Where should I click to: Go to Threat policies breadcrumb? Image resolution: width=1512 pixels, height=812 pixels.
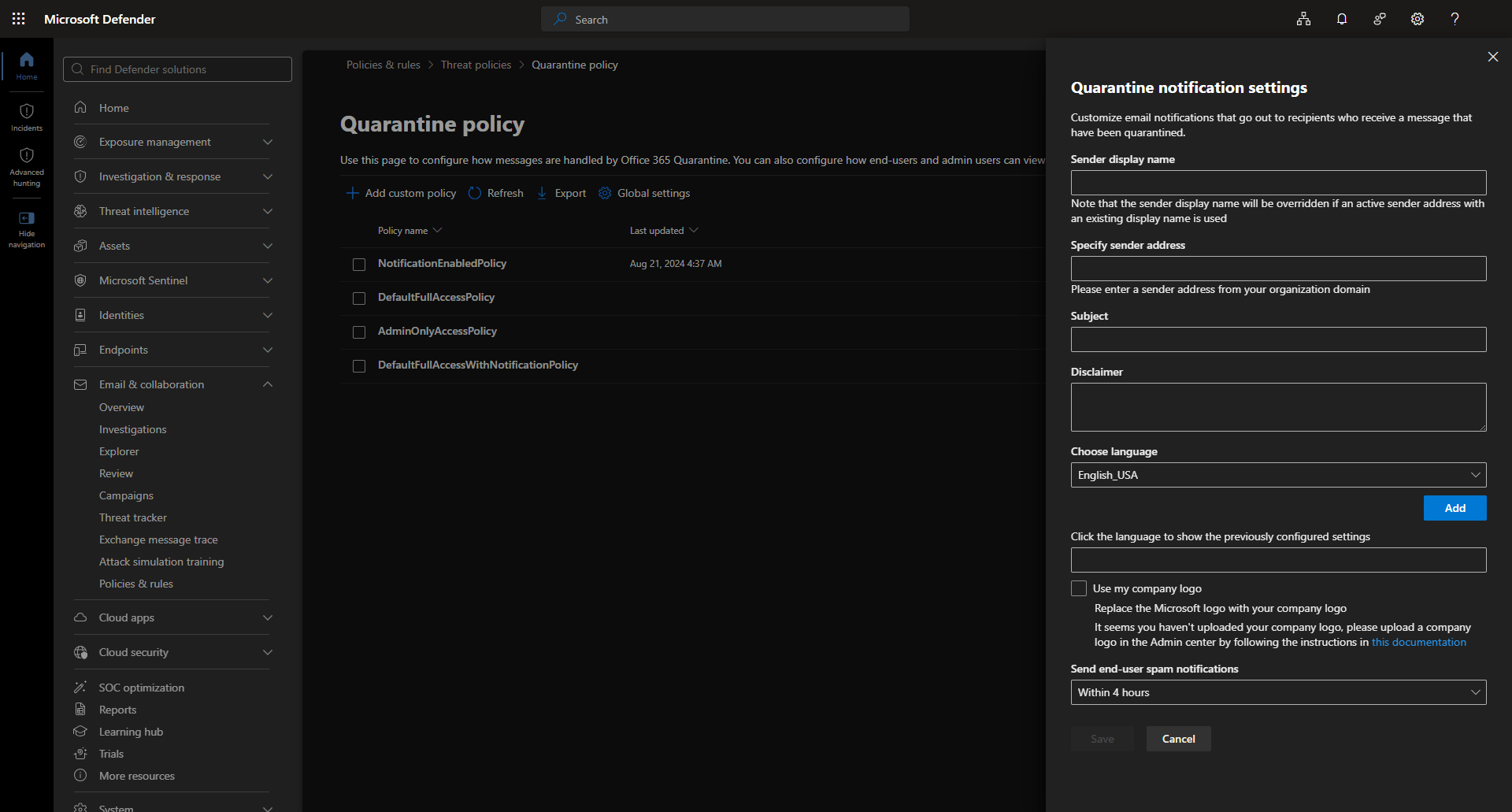[x=476, y=65]
